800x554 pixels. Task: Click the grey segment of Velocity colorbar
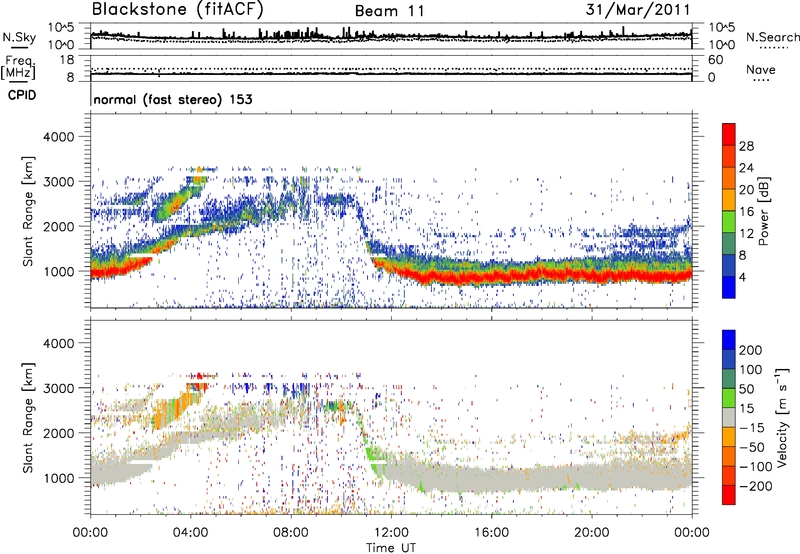coord(729,417)
